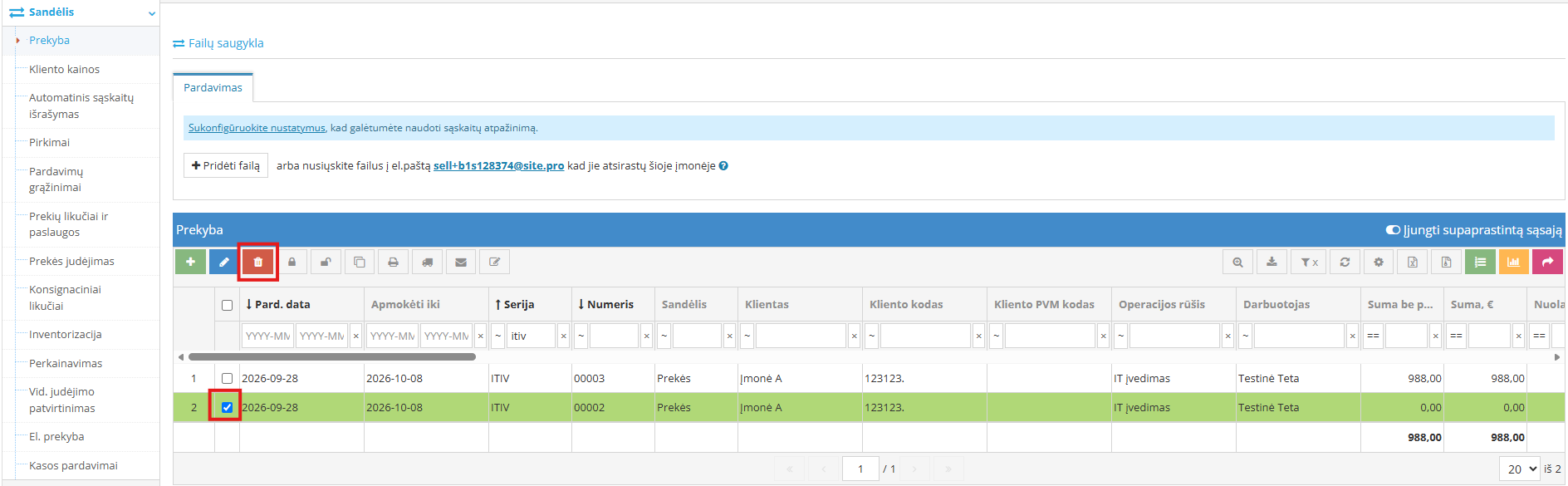Open El. prekyba sidebar item

click(56, 436)
